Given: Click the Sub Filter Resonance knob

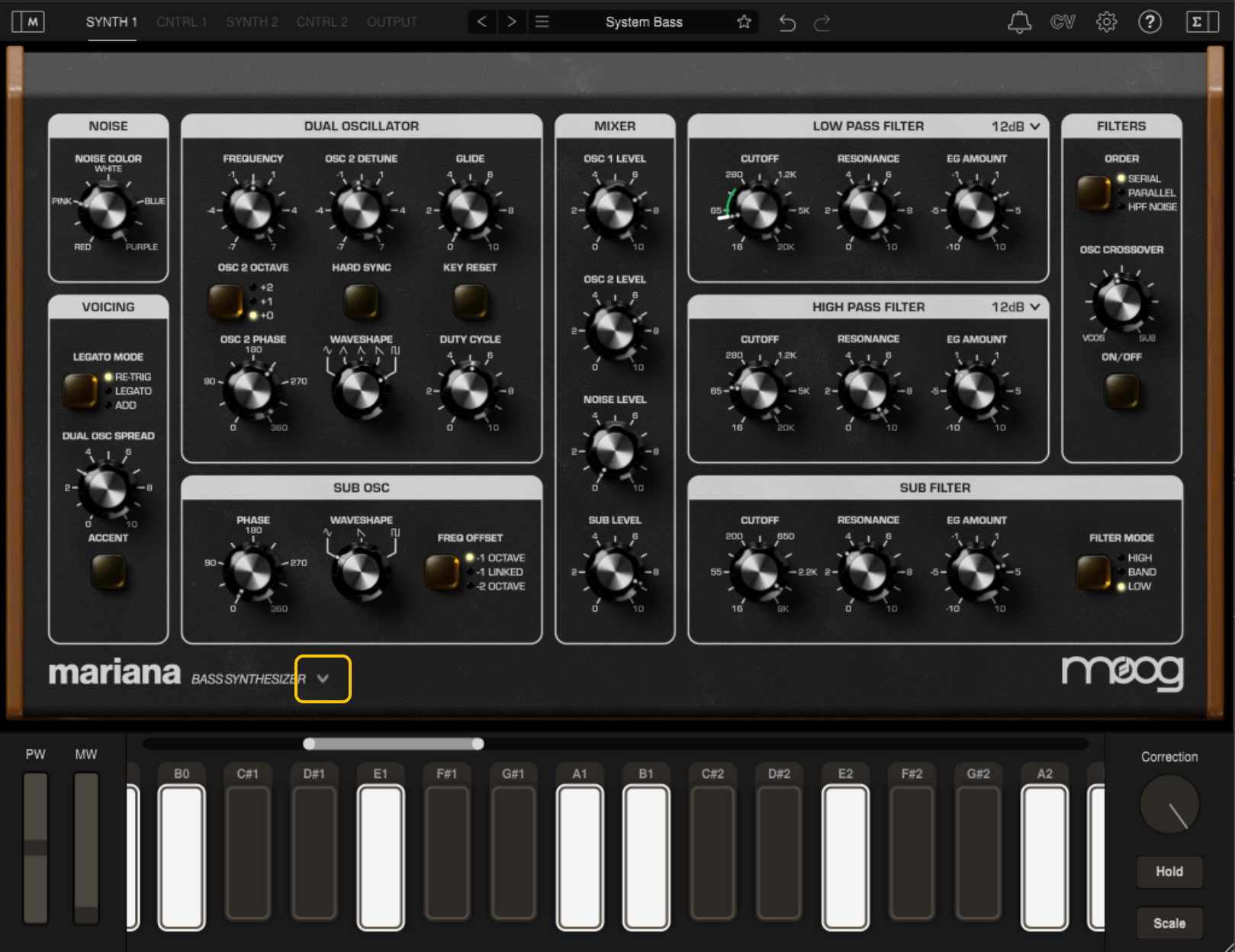Looking at the screenshot, I should pyautogui.click(x=867, y=571).
